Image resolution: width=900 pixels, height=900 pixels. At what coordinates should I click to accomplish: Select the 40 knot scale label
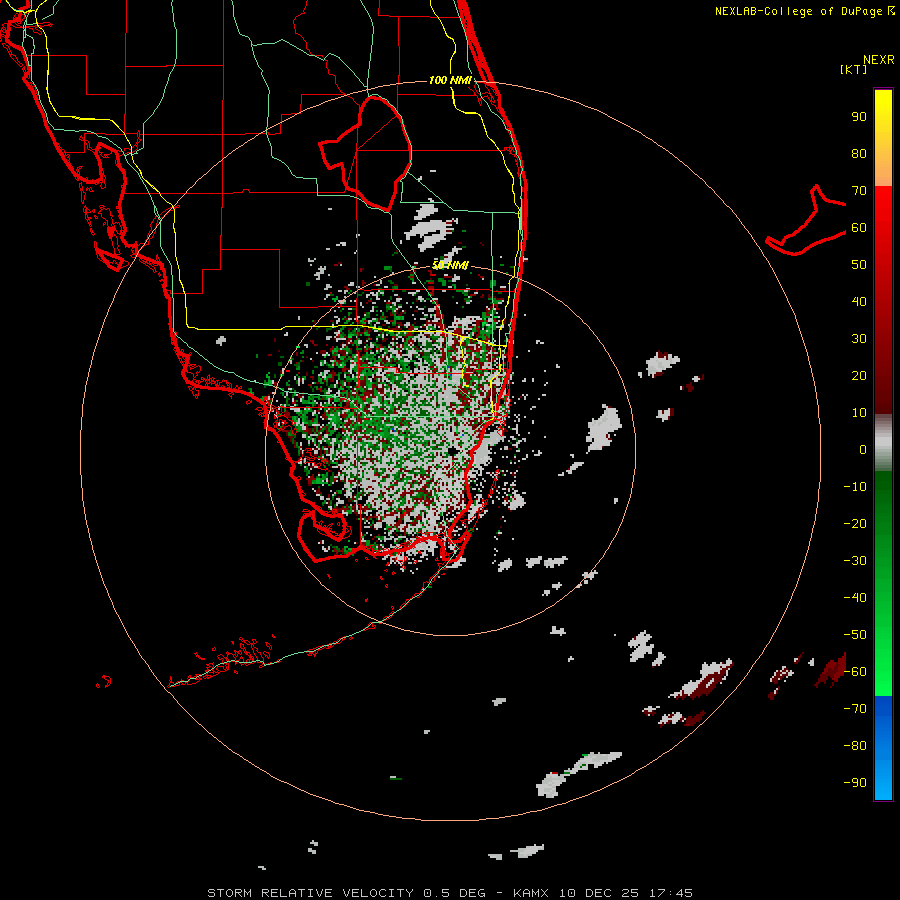pos(859,301)
